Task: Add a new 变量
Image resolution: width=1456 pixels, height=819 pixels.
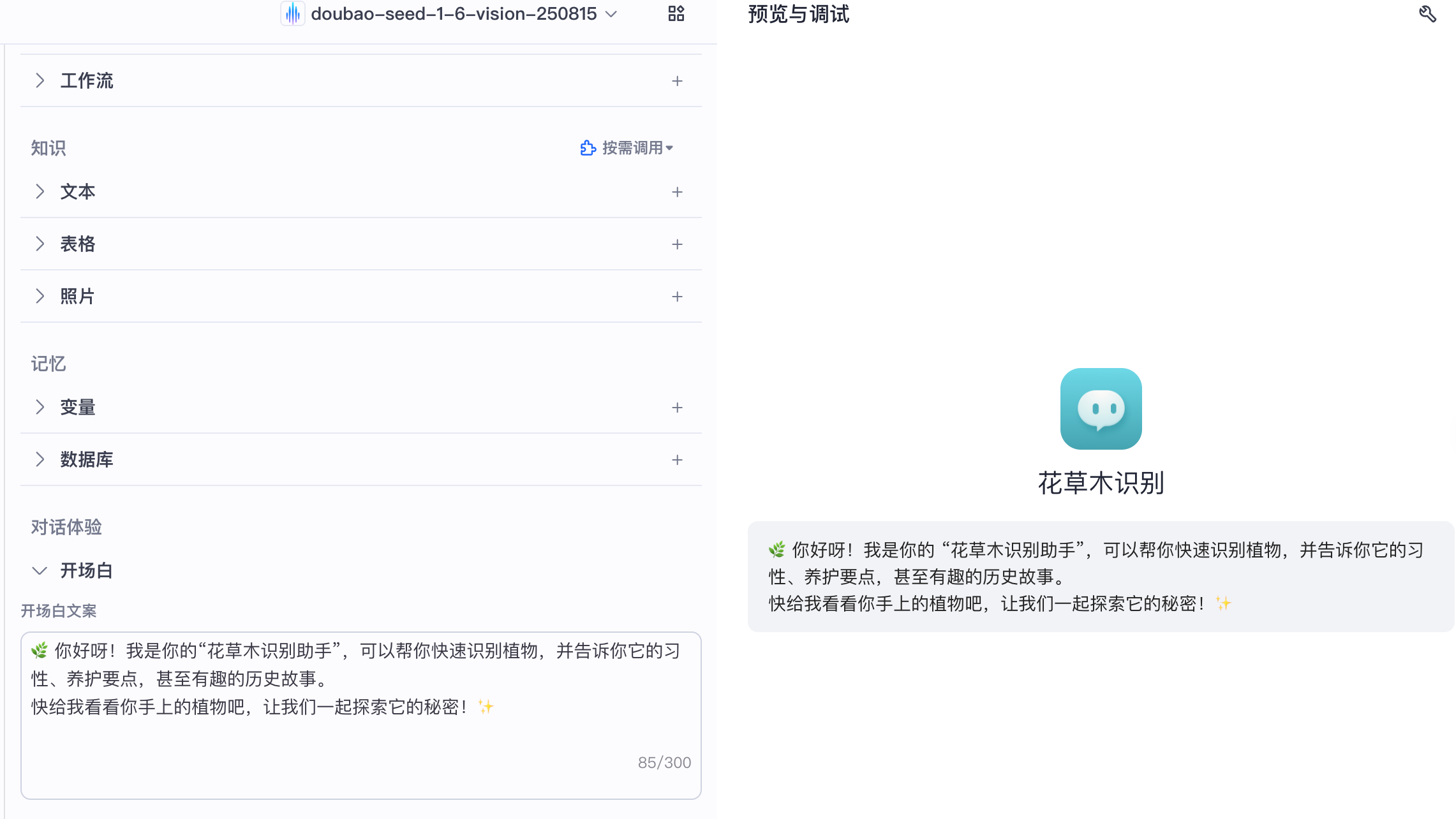Action: (x=677, y=408)
